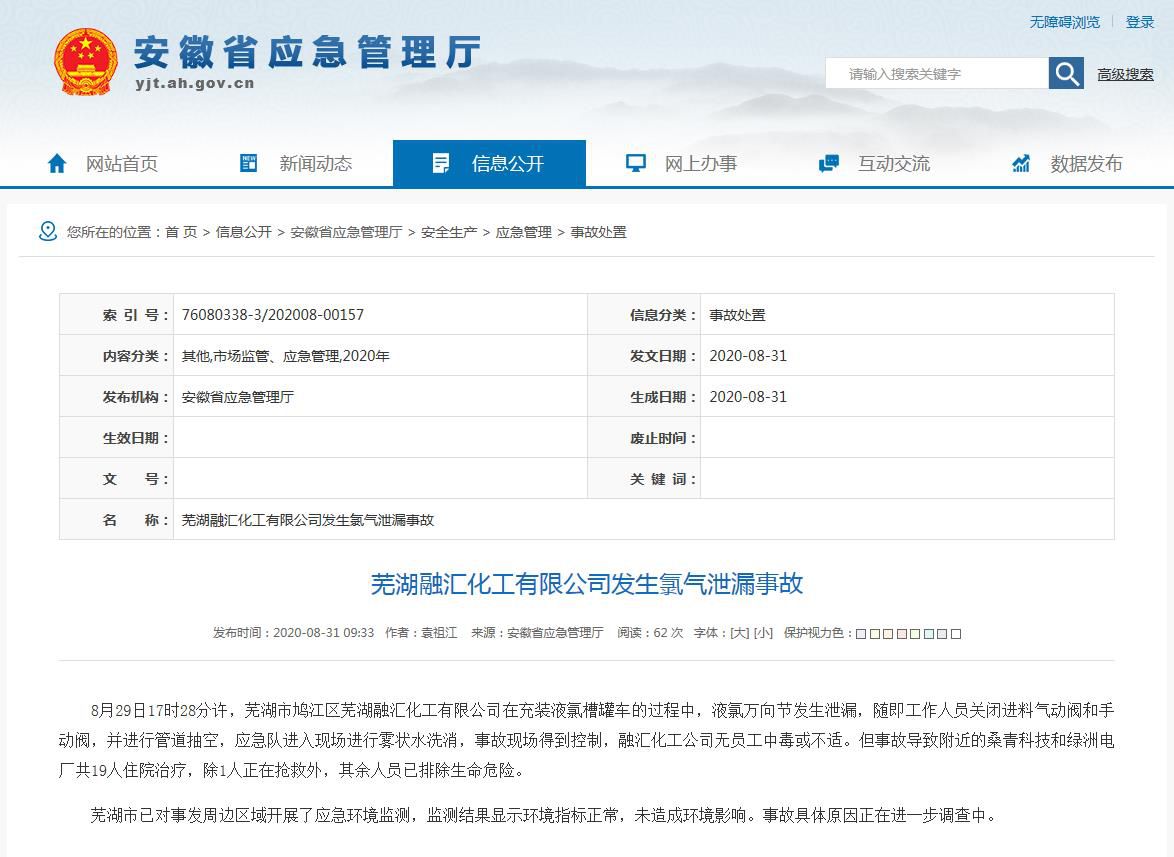Screen dimensions: 1174x857
Task: Click the news icon beside 新闻动态
Action: click(249, 163)
